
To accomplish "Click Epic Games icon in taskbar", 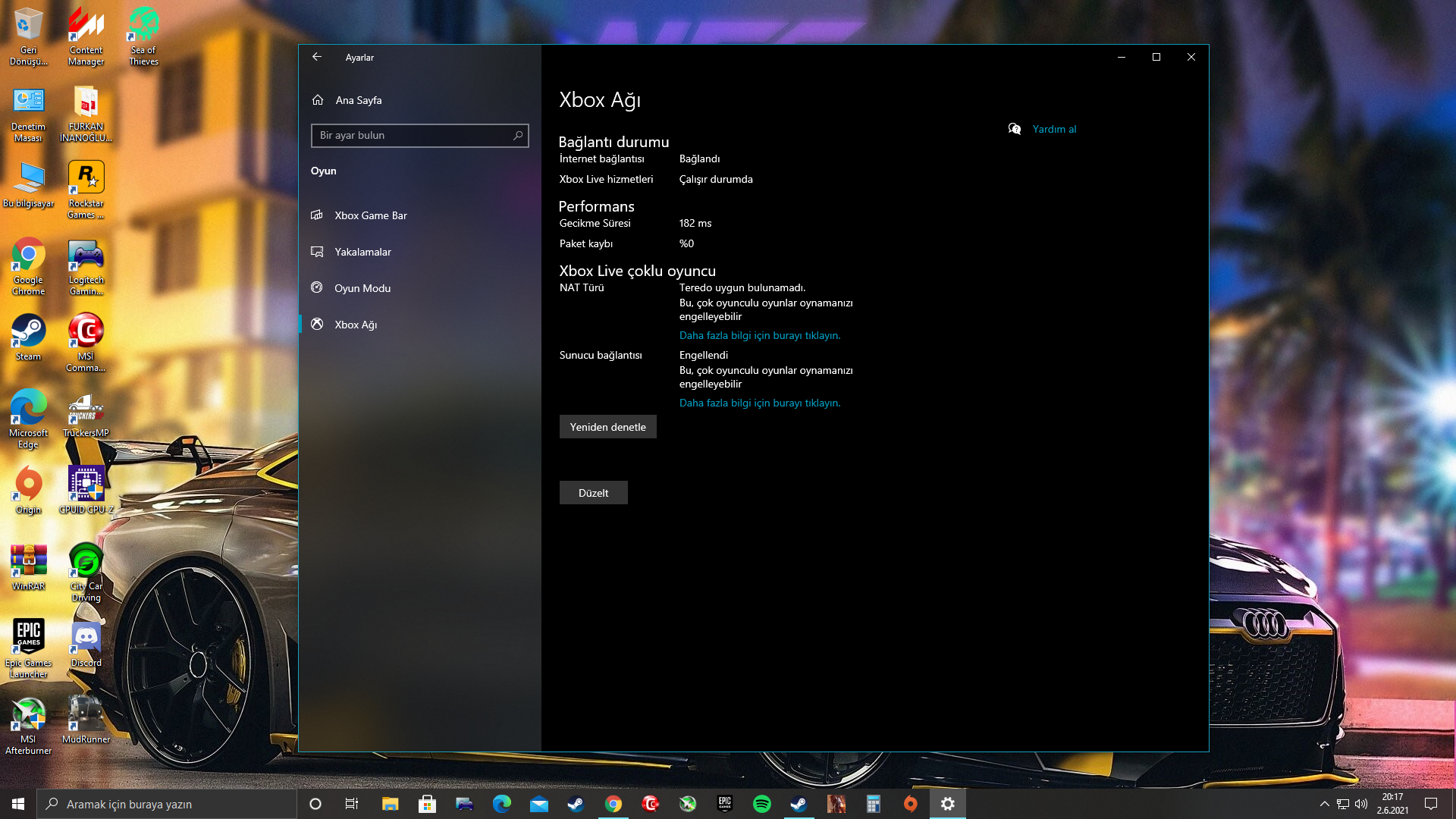I will (x=724, y=804).
